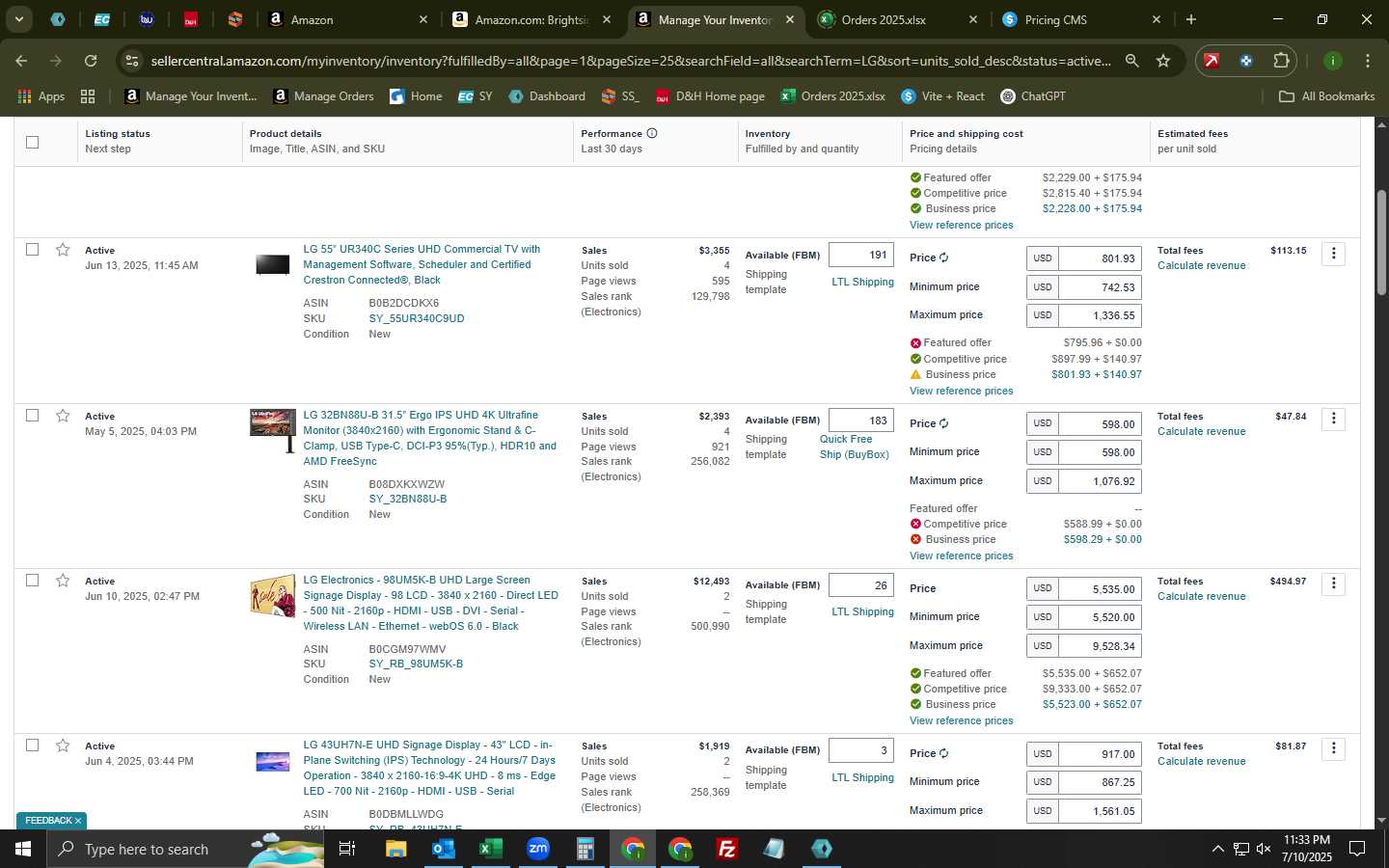The width and height of the screenshot is (1389, 868).
Task: Star the LG 98UM5K-B listing
Action: point(63,581)
